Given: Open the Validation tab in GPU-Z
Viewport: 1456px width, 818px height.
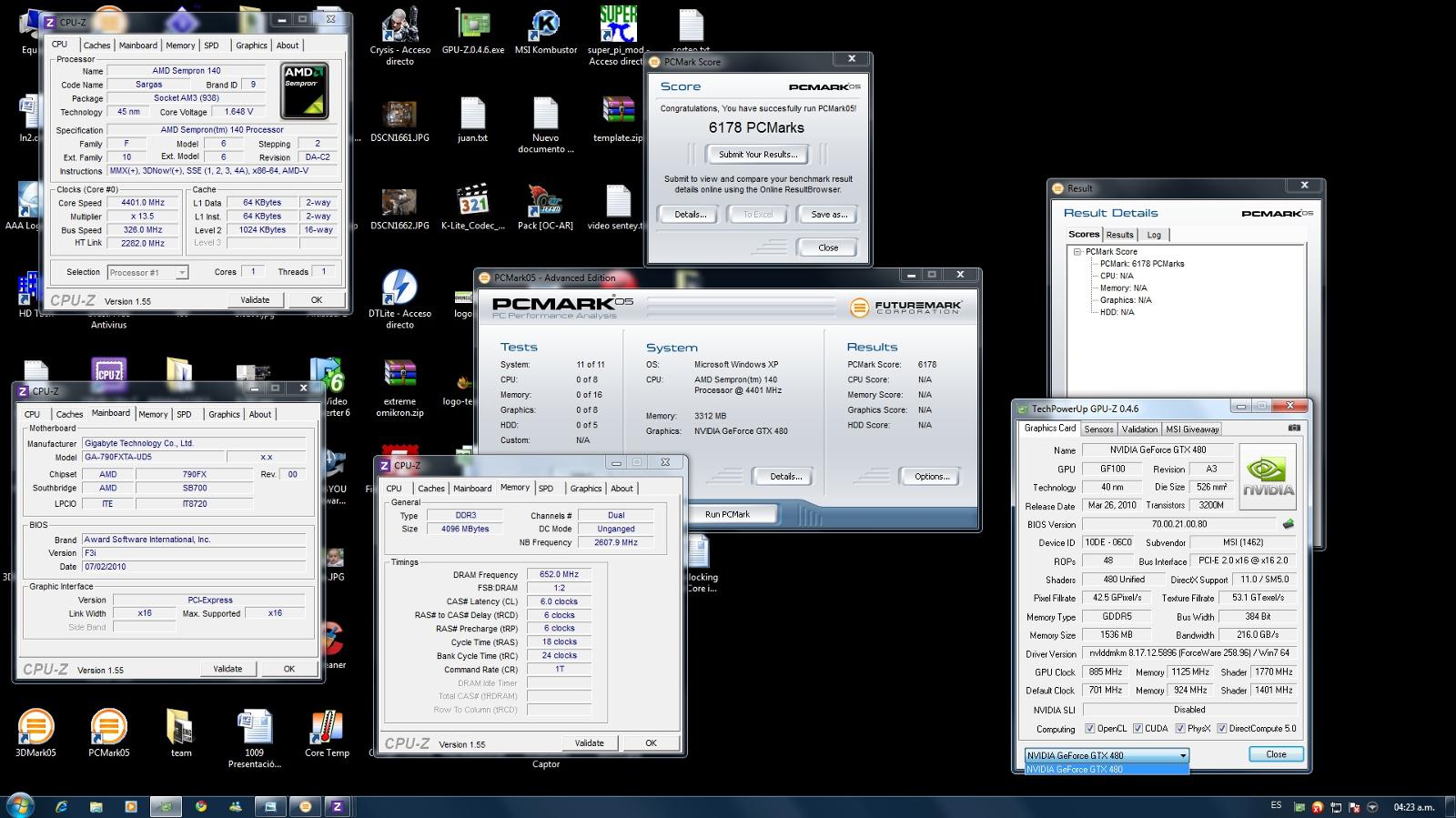Looking at the screenshot, I should (1139, 429).
